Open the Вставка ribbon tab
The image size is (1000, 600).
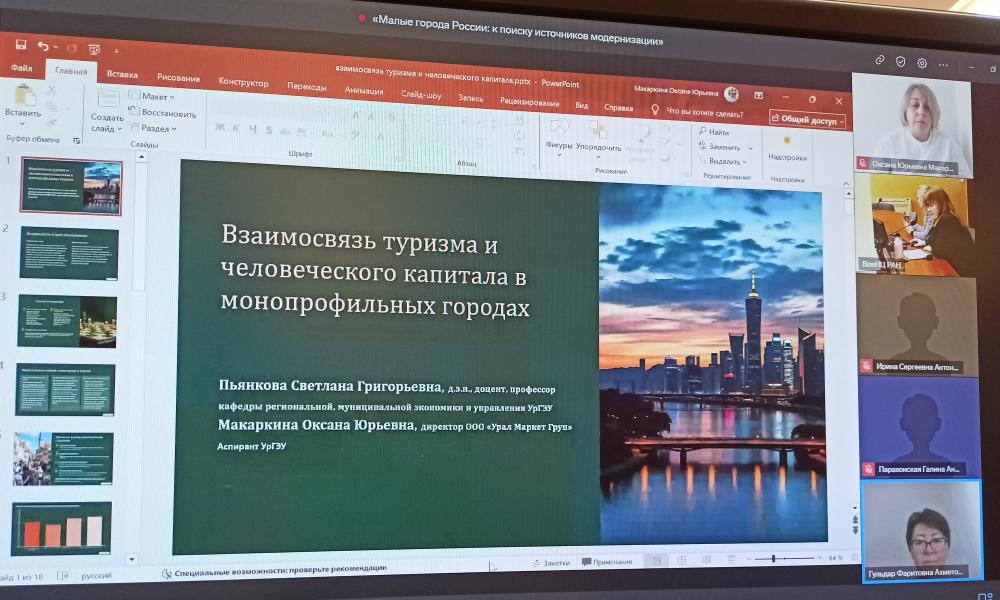point(122,74)
